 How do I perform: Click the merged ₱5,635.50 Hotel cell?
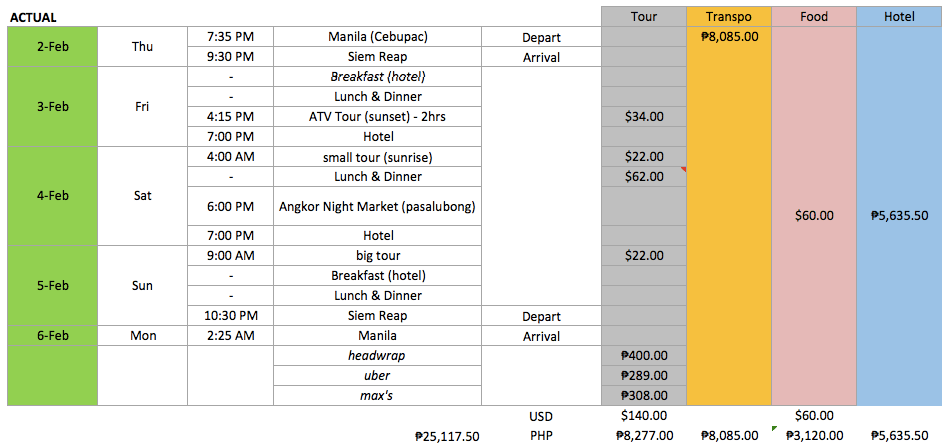click(x=900, y=215)
